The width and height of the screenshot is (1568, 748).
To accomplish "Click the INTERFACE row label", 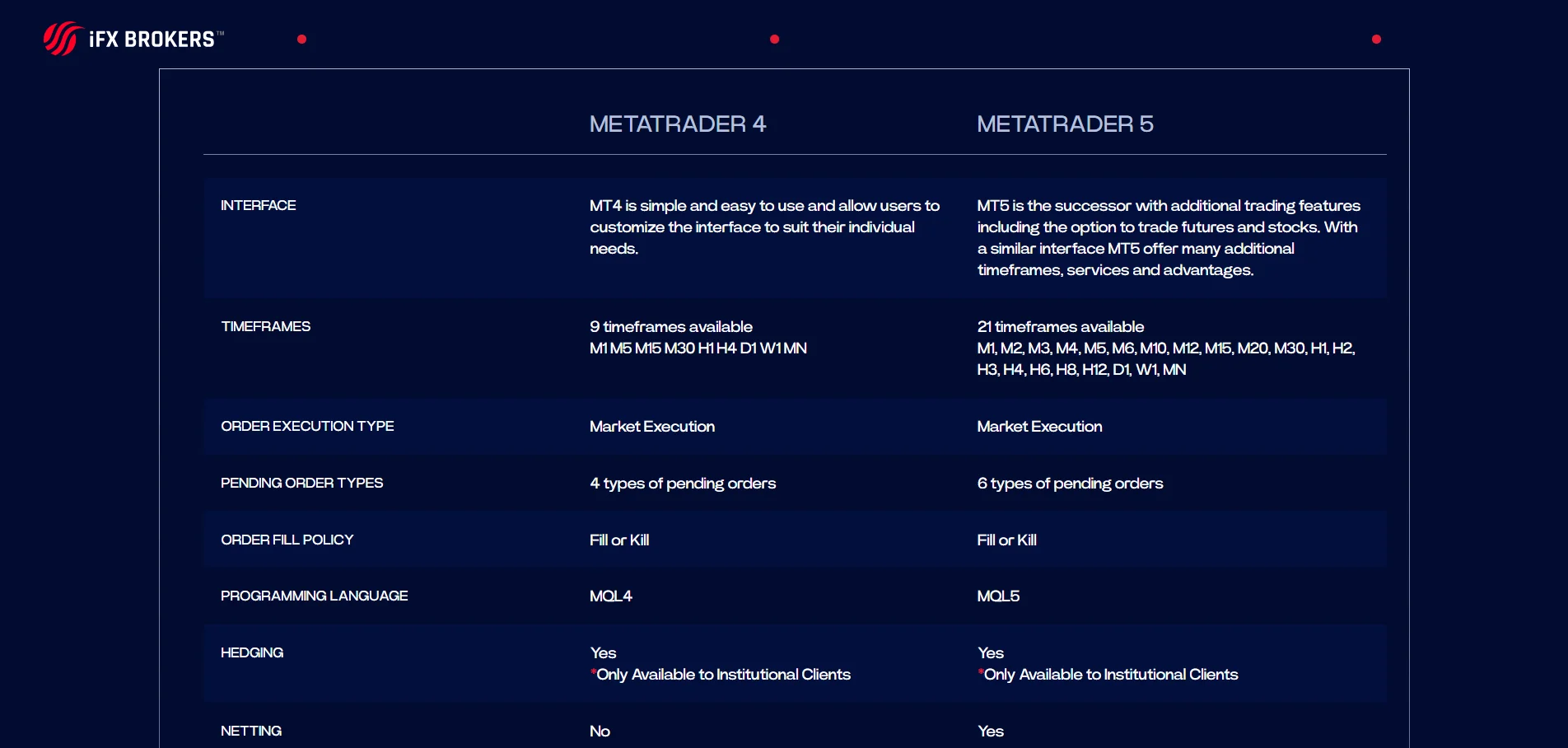I will pos(259,205).
